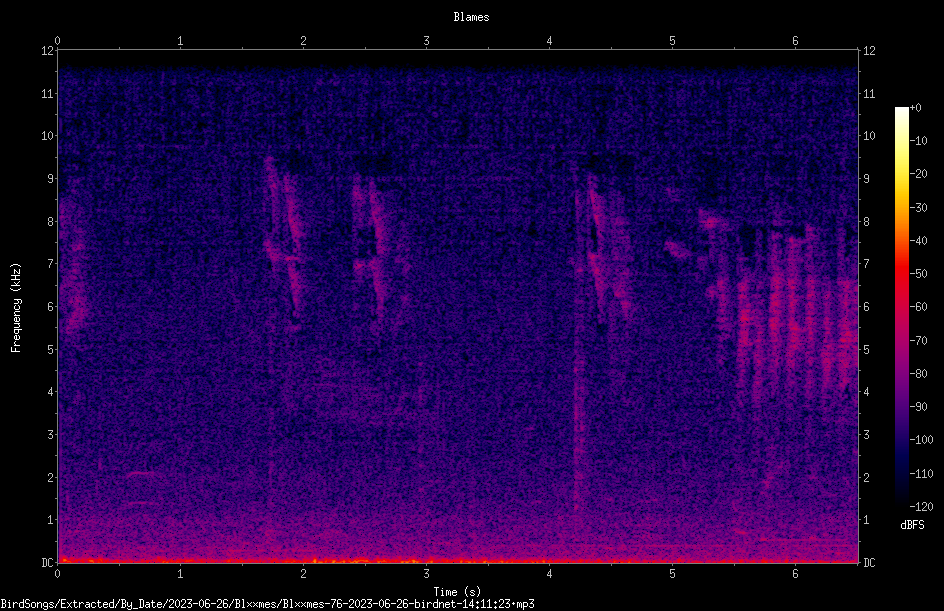Screen dimensions: 944x611
Task: Click the faint 2 kHz tone near 0.7 seconds
Action: [140, 474]
